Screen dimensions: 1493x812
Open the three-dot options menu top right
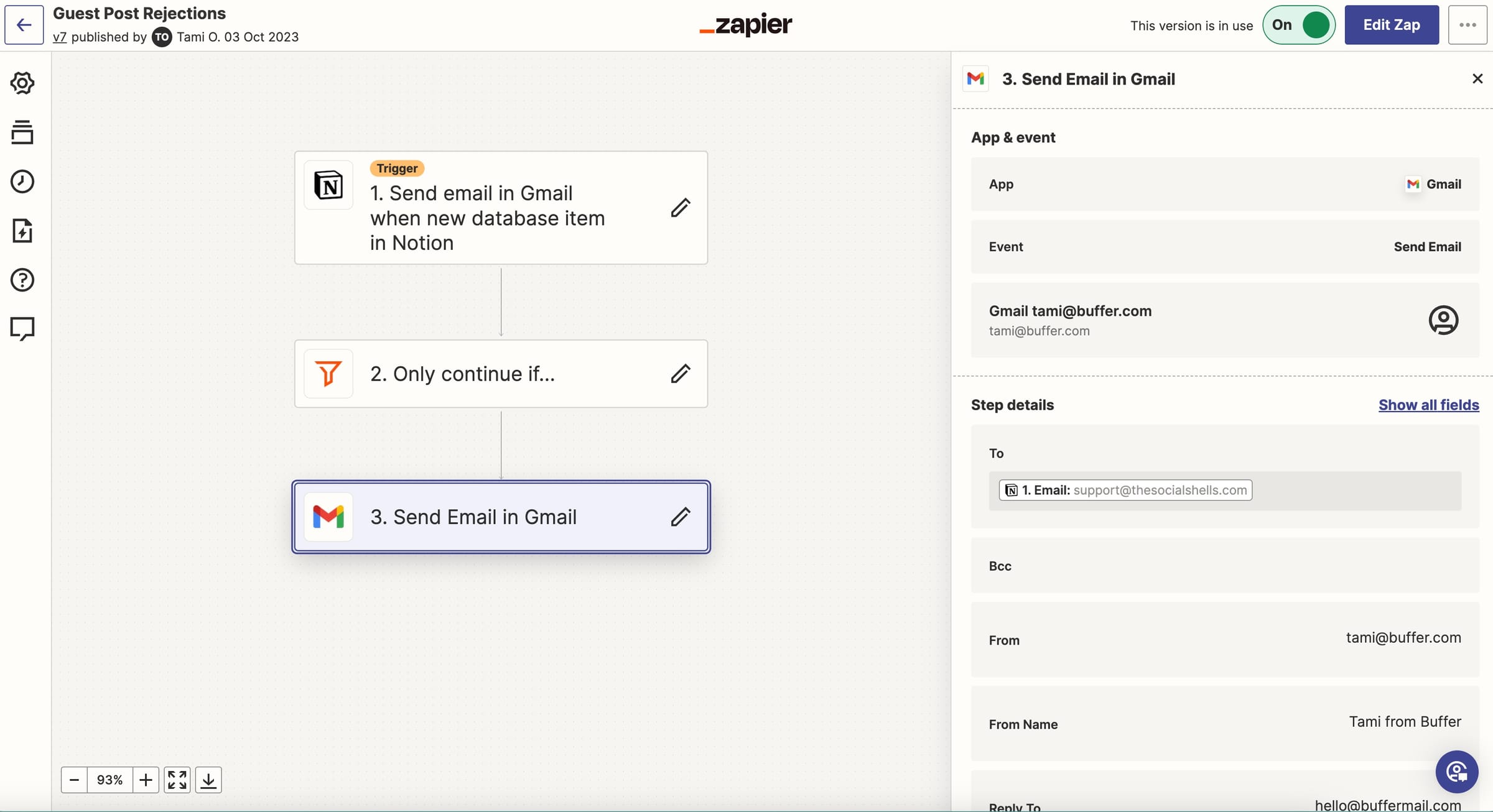click(1467, 25)
